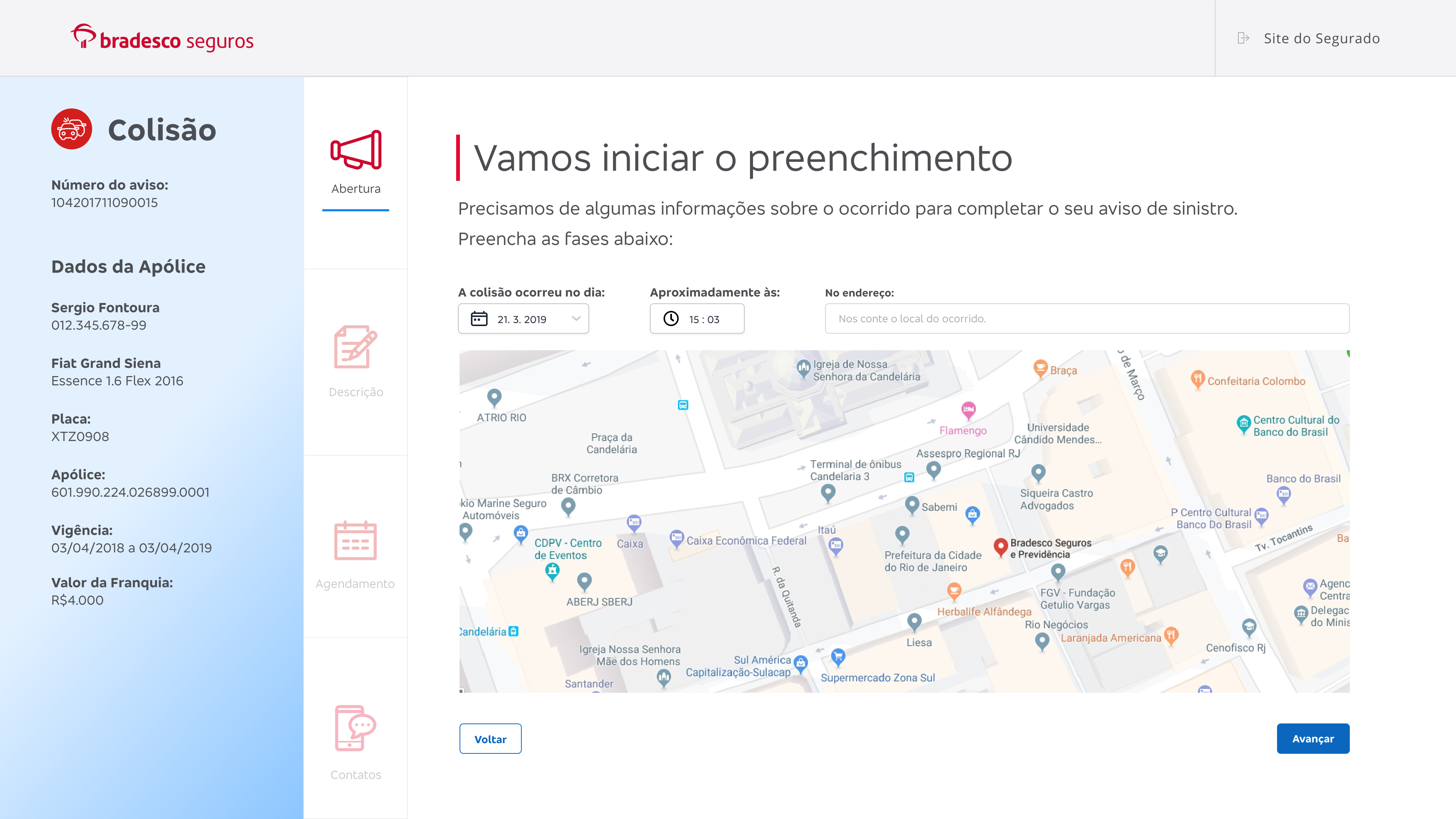Click the red Colisão car crash icon
The width and height of the screenshot is (1456, 819).
(72, 129)
